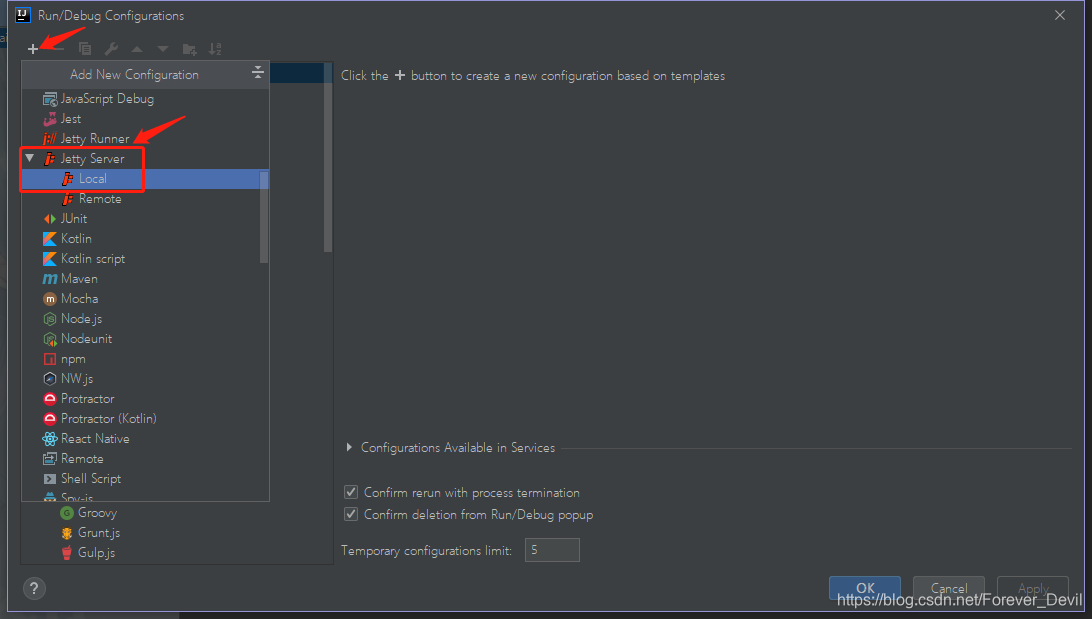The image size is (1092, 619).
Task: Expand Configurations Available in Services
Action: pyautogui.click(x=349, y=447)
